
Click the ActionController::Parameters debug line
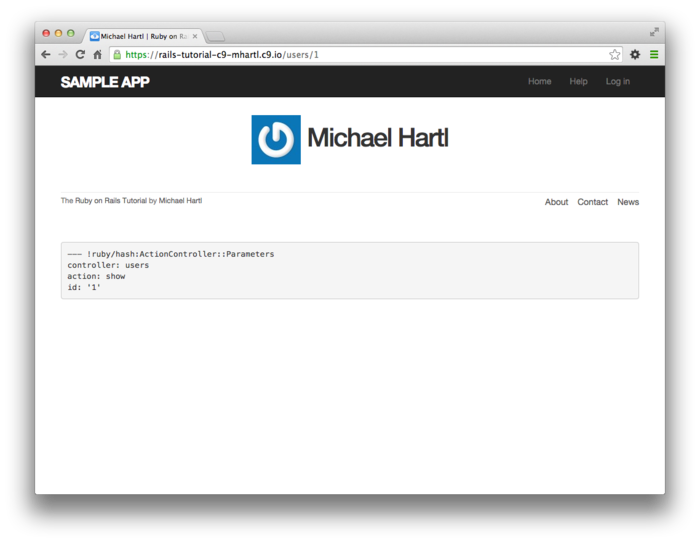click(171, 254)
